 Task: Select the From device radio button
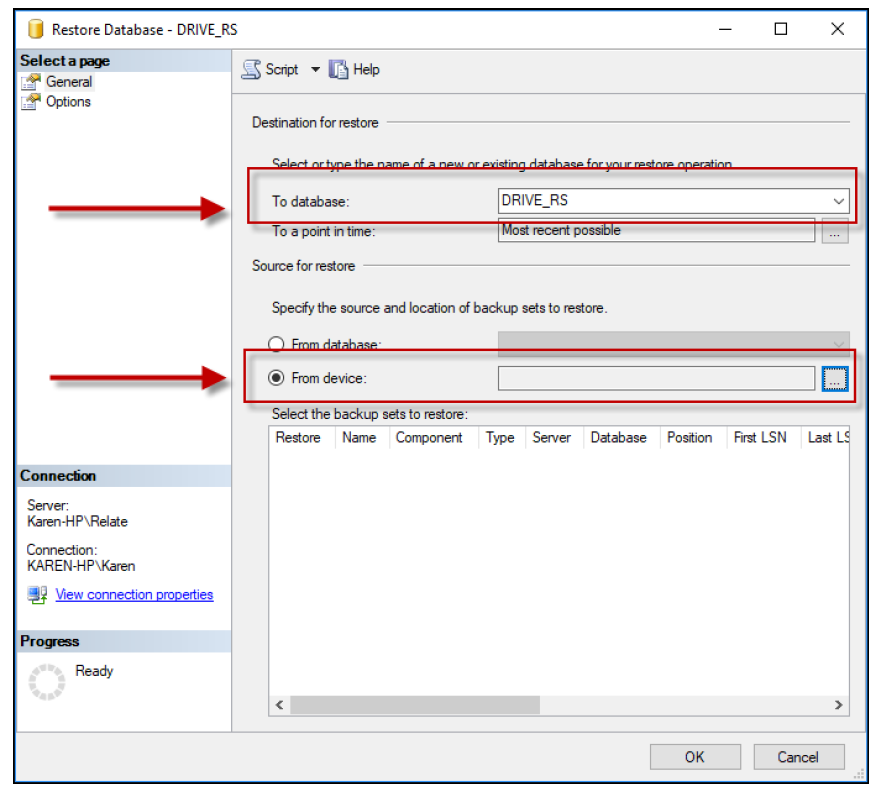click(276, 378)
